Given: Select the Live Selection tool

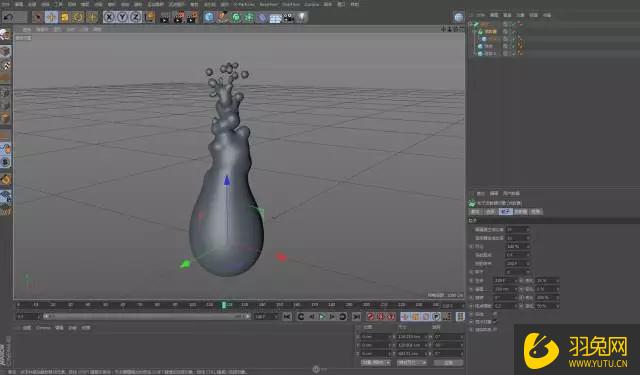Looking at the screenshot, I should [x=38, y=17].
